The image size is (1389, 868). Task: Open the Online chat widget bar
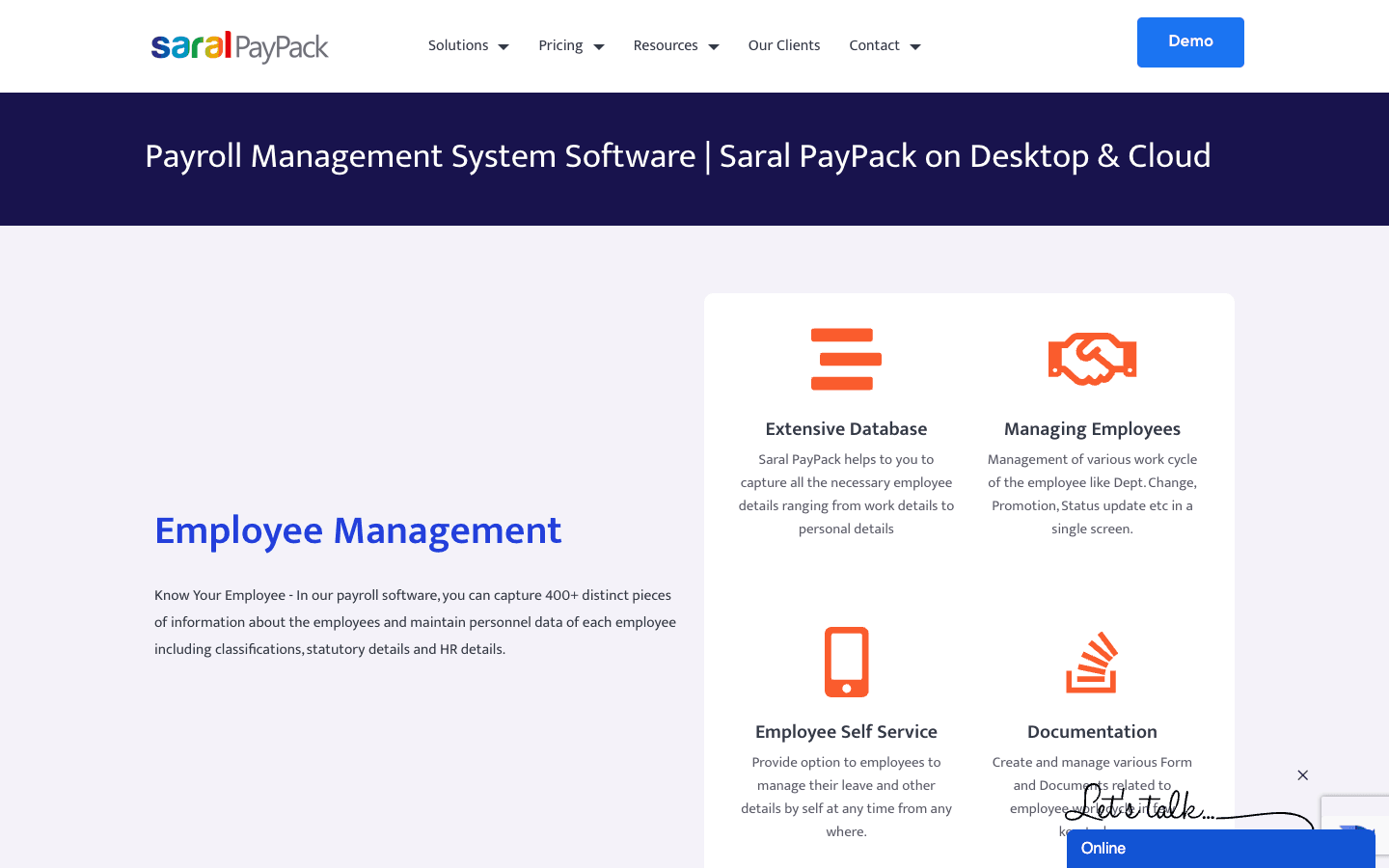click(x=1221, y=849)
